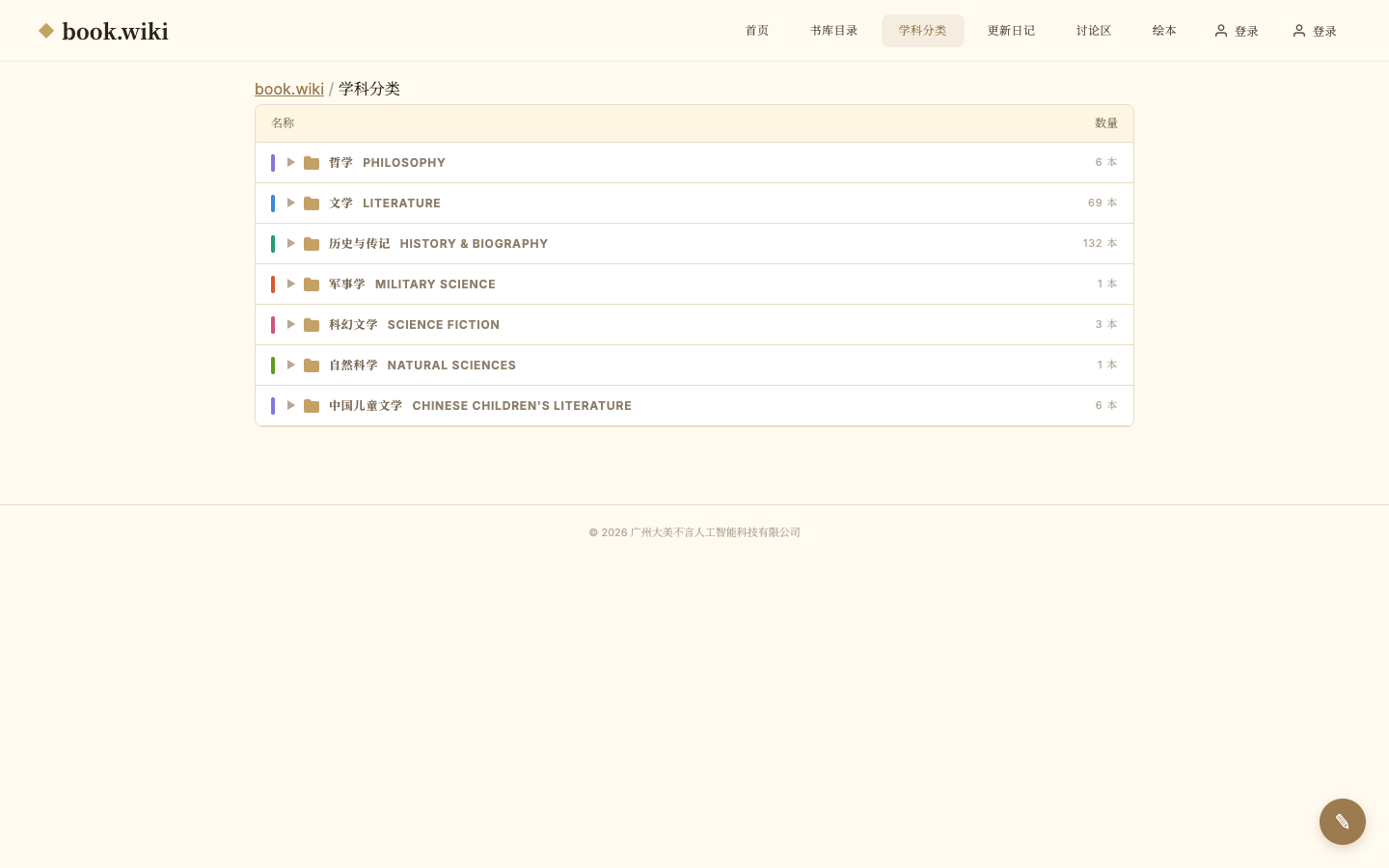Click the book.wiki breadcrumb link
Image resolution: width=1389 pixels, height=868 pixels.
[x=289, y=89]
